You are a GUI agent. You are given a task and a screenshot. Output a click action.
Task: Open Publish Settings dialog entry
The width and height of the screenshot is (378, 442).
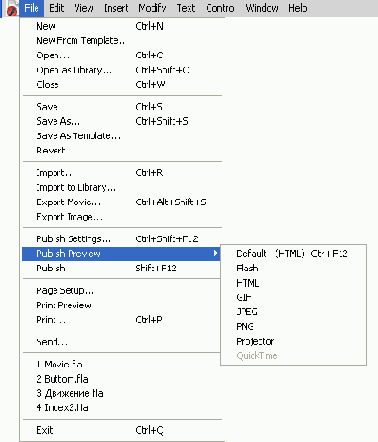coord(122,239)
